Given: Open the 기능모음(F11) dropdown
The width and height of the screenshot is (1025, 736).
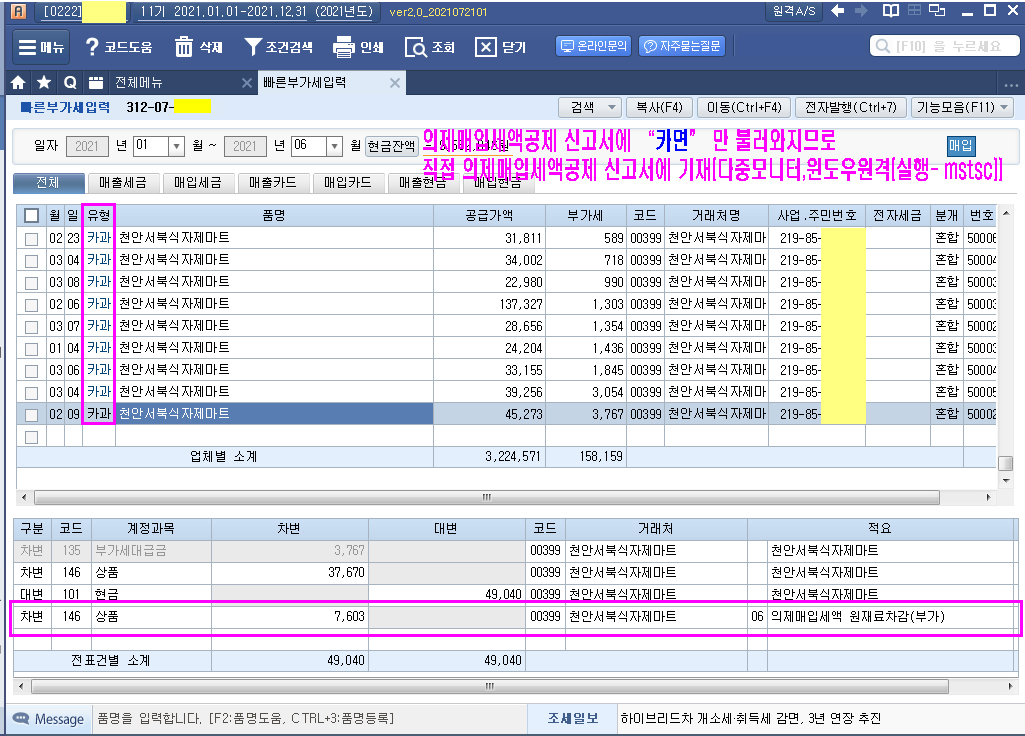Looking at the screenshot, I should [x=962, y=107].
